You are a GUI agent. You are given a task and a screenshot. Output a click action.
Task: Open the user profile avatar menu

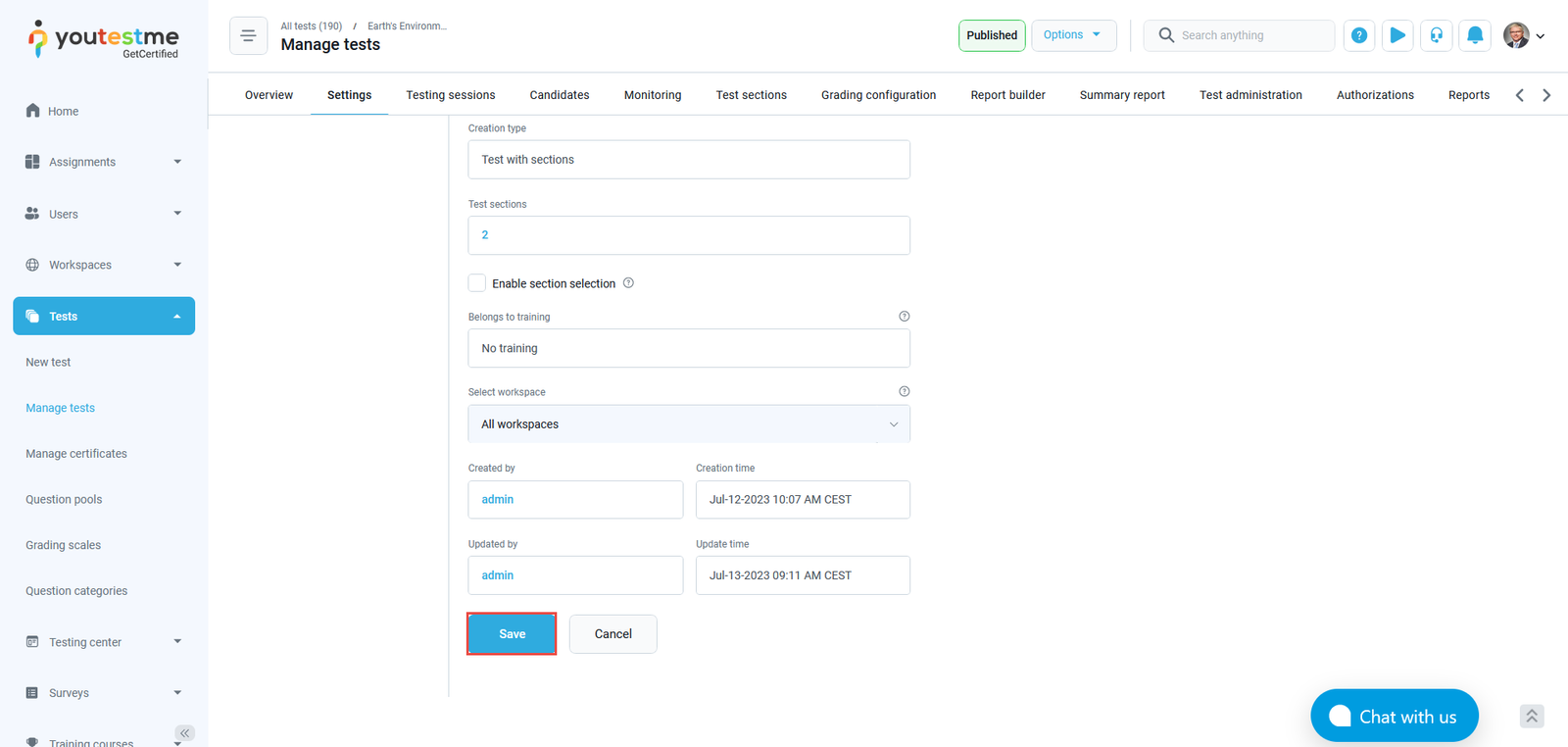pos(1523,35)
